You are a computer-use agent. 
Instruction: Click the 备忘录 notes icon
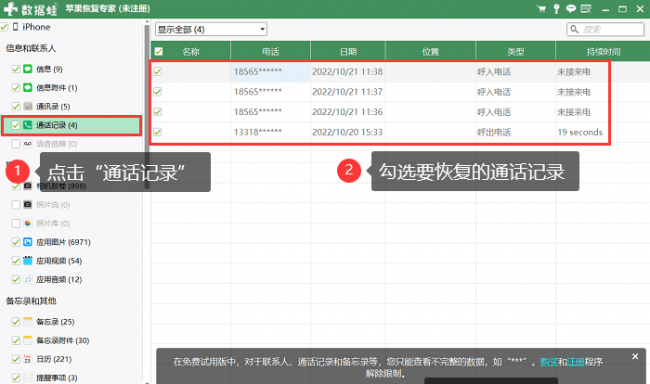28,321
